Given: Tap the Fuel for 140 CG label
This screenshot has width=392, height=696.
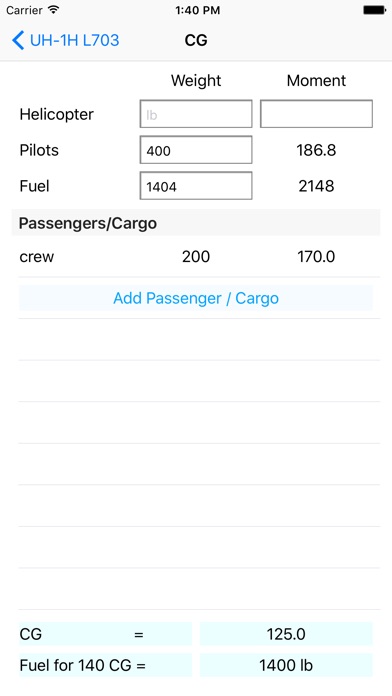Looking at the screenshot, I should (x=83, y=665).
